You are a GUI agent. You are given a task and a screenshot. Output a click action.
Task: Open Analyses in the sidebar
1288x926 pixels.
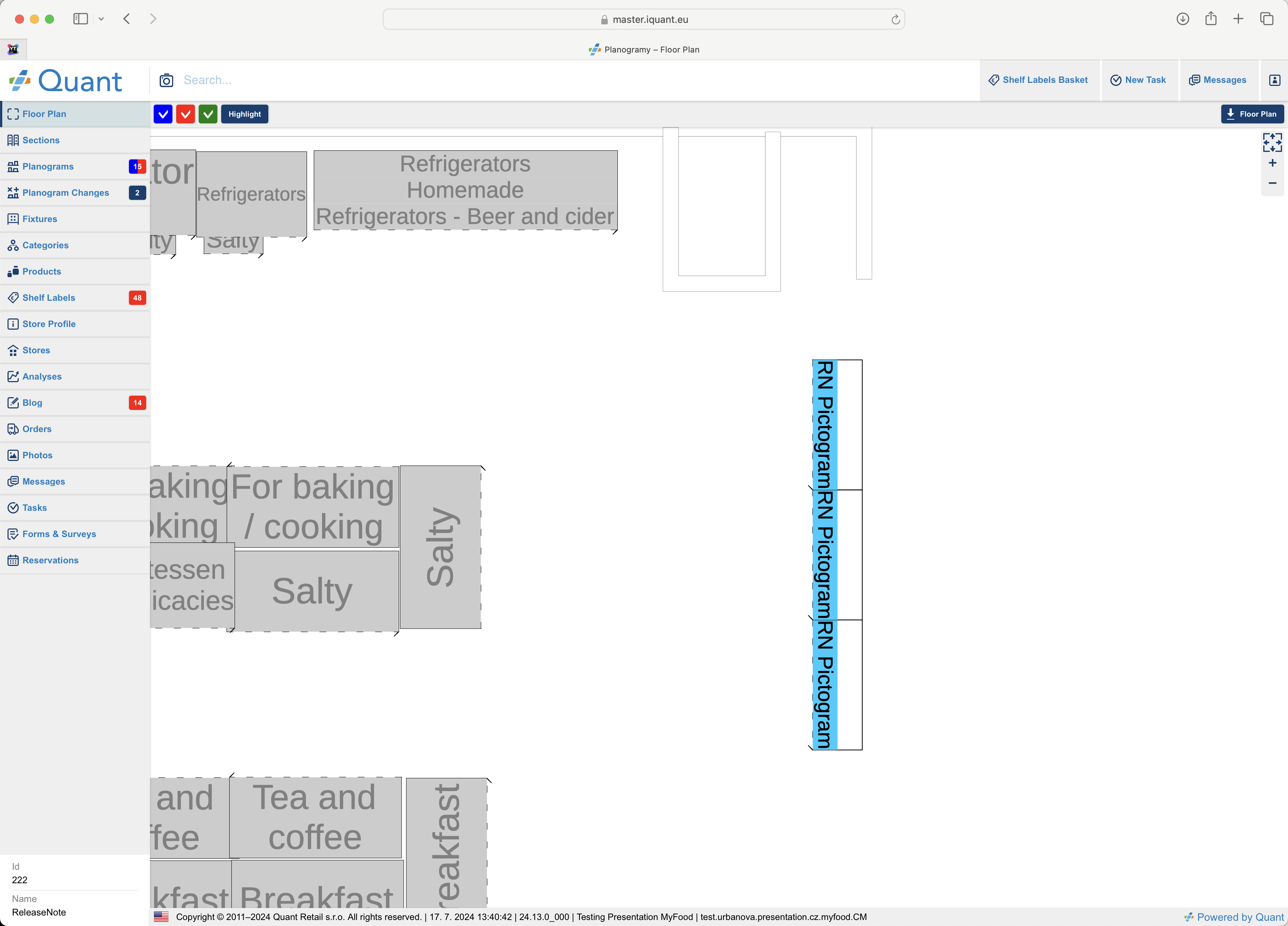75,377
